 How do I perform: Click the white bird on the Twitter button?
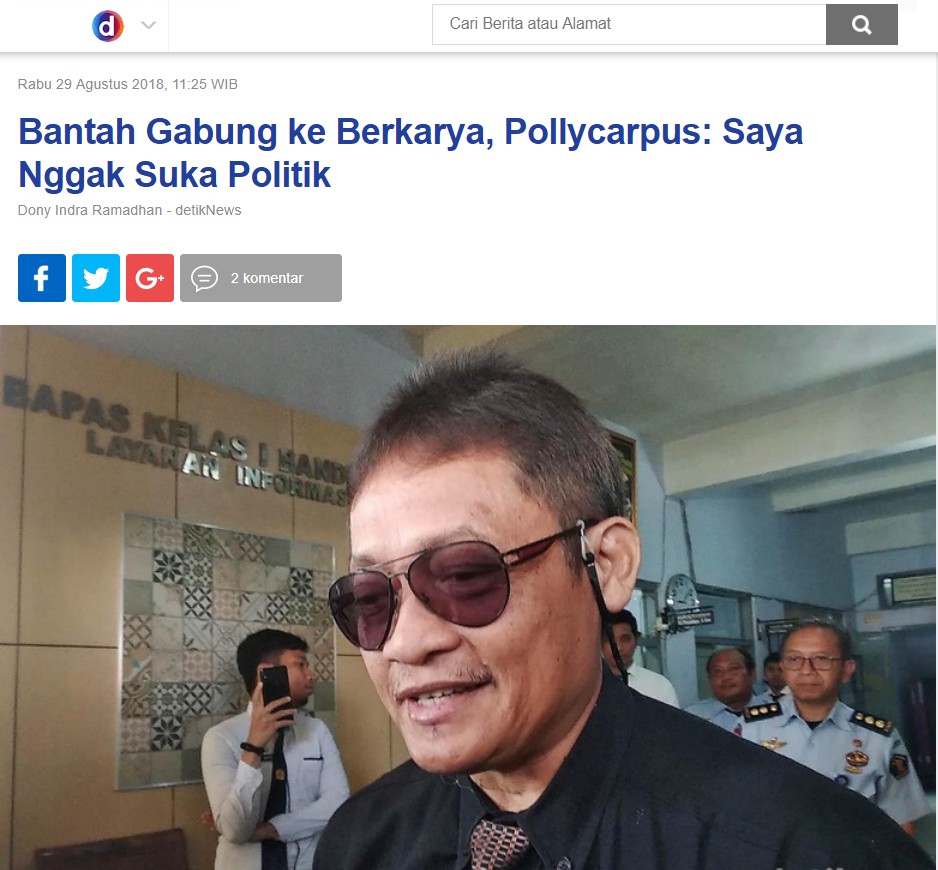click(x=96, y=278)
